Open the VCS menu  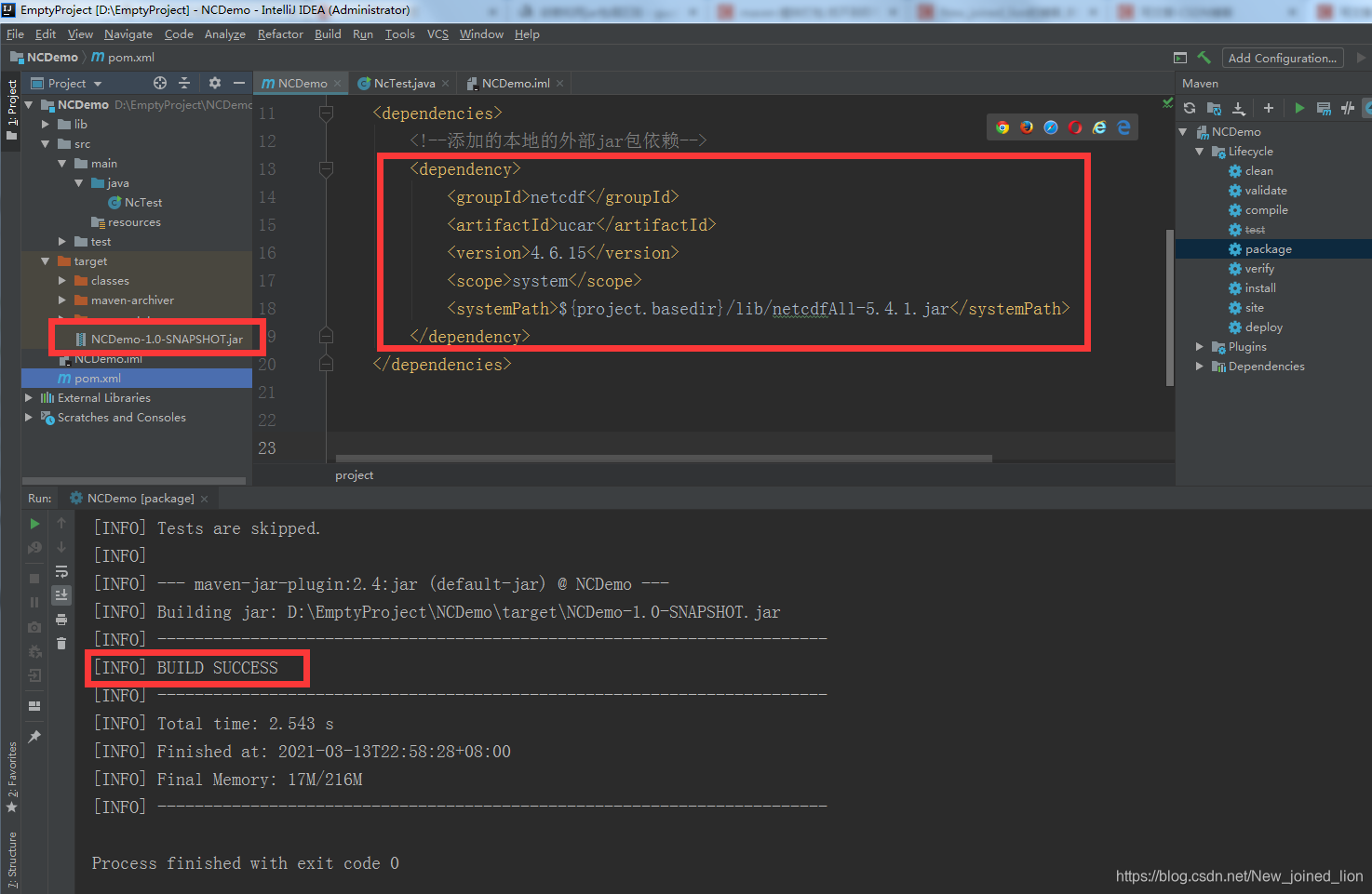pyautogui.click(x=437, y=34)
